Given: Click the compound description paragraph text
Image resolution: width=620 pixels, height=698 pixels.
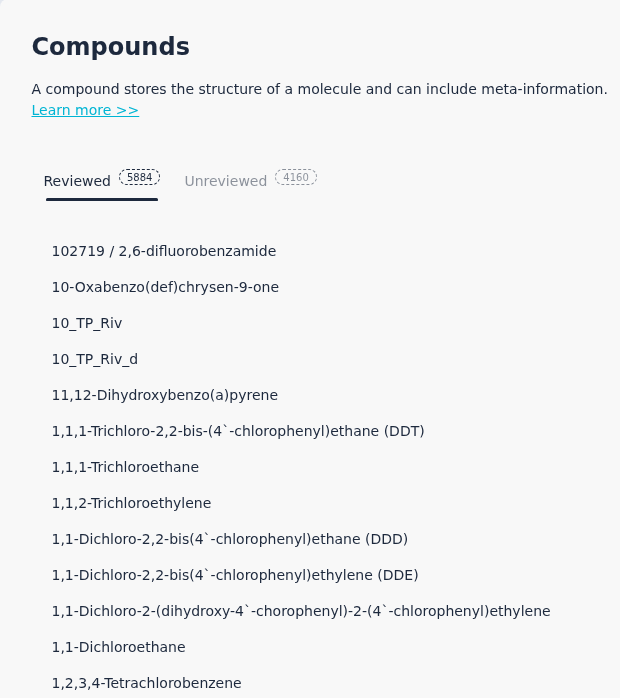Looking at the screenshot, I should [319, 89].
